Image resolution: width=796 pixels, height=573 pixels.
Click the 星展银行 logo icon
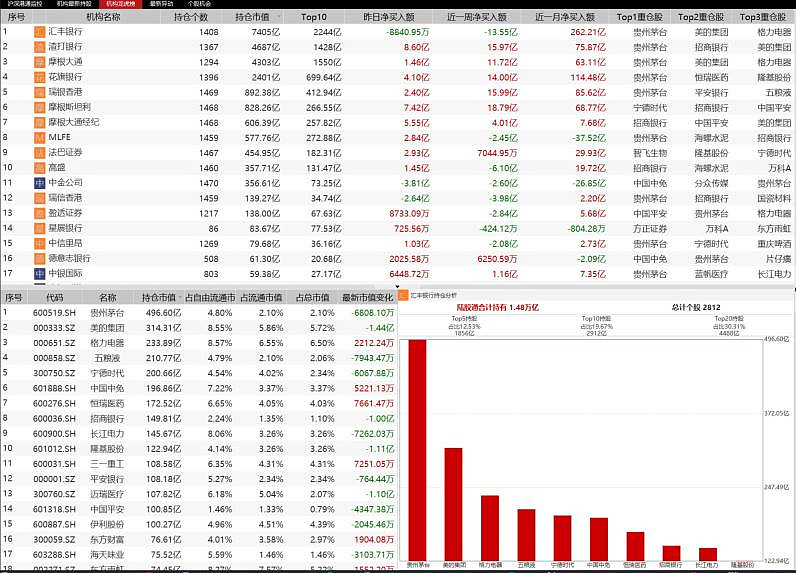pos(40,228)
